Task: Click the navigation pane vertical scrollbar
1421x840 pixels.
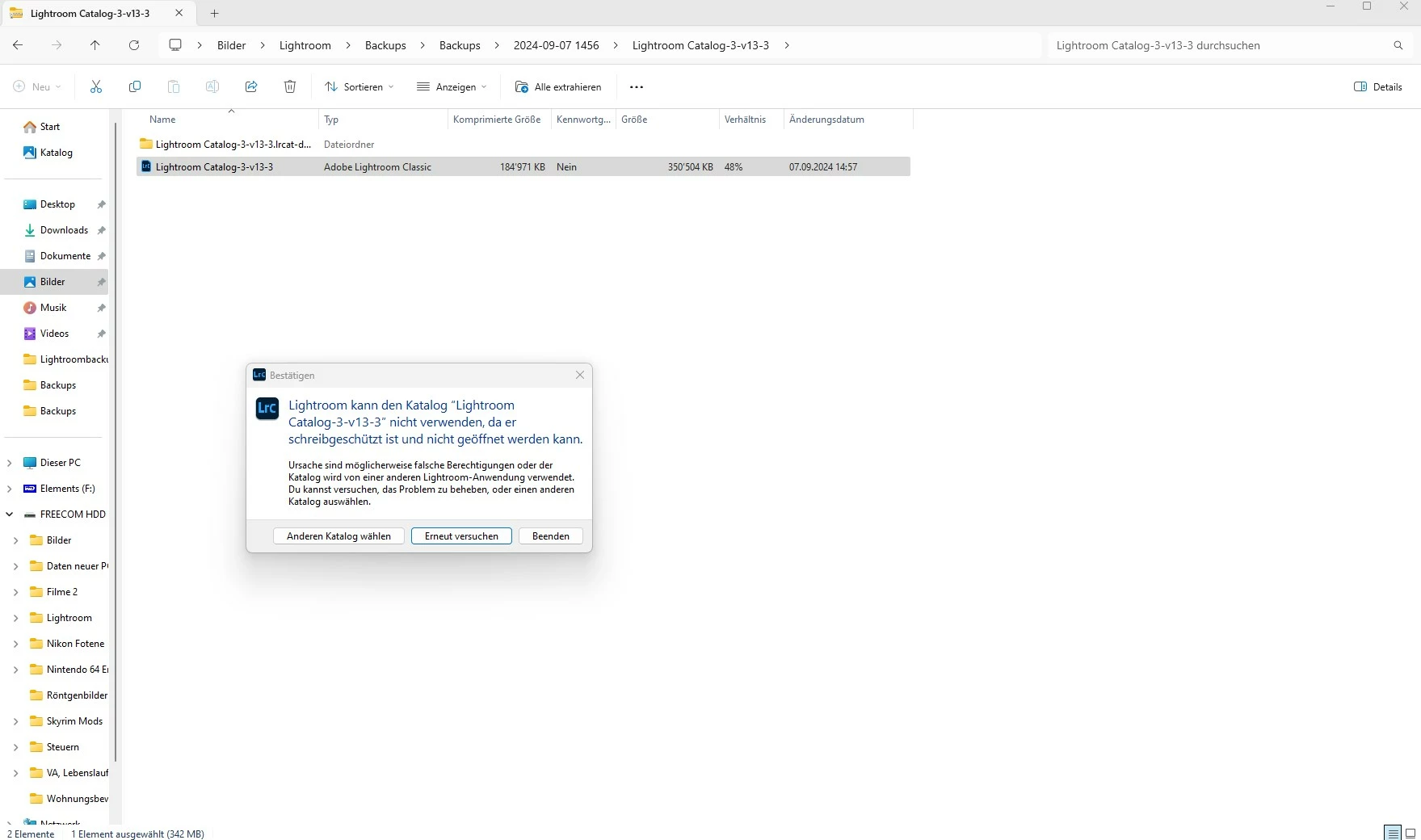Action: pyautogui.click(x=115, y=441)
